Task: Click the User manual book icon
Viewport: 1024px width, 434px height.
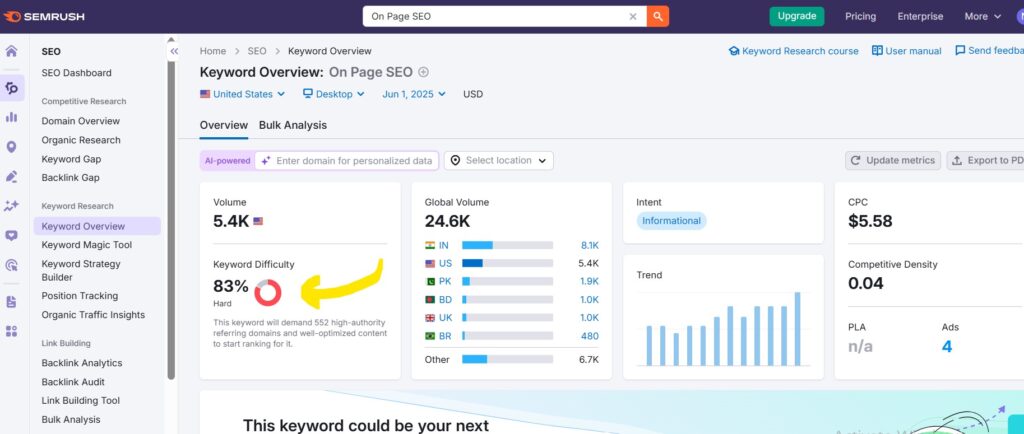Action: click(x=877, y=51)
